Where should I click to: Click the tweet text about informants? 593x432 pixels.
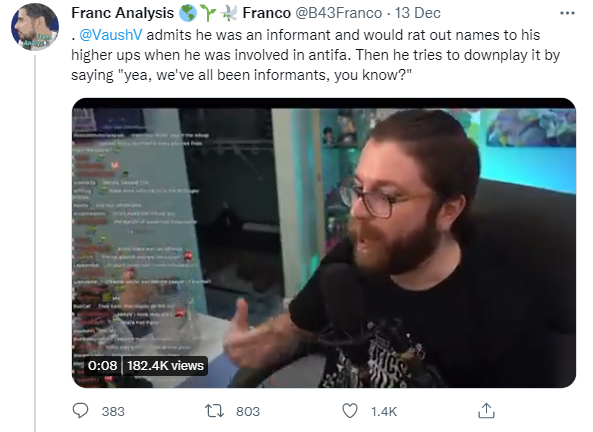tap(315, 55)
